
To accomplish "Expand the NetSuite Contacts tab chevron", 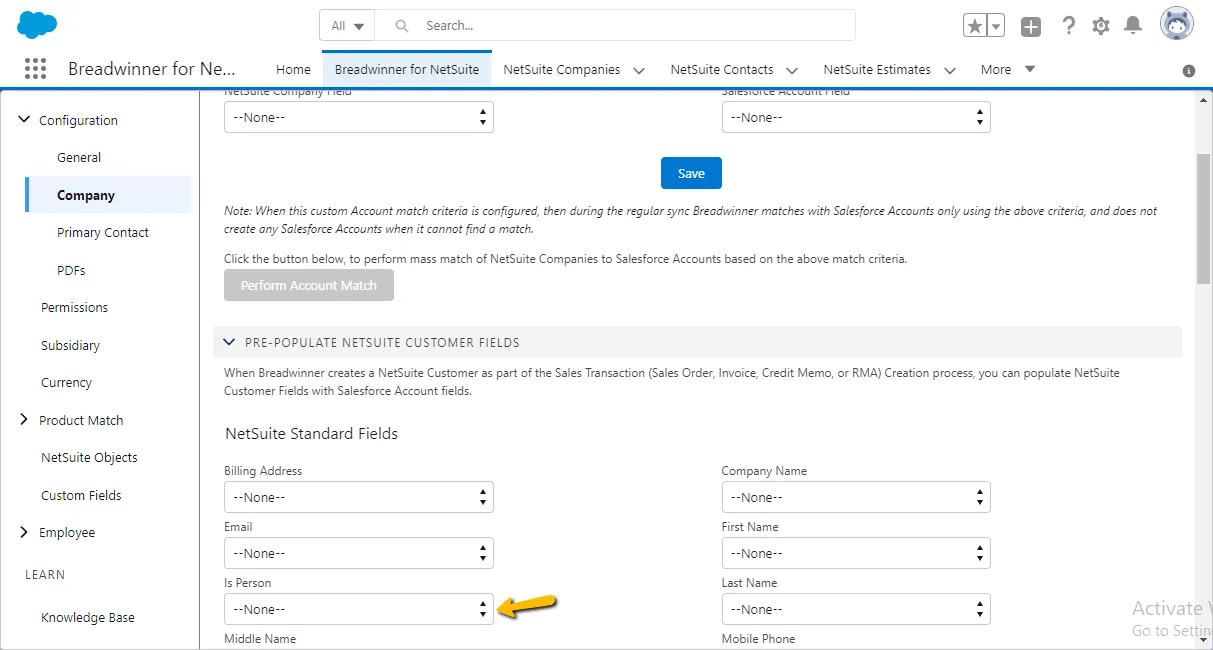I will [792, 70].
